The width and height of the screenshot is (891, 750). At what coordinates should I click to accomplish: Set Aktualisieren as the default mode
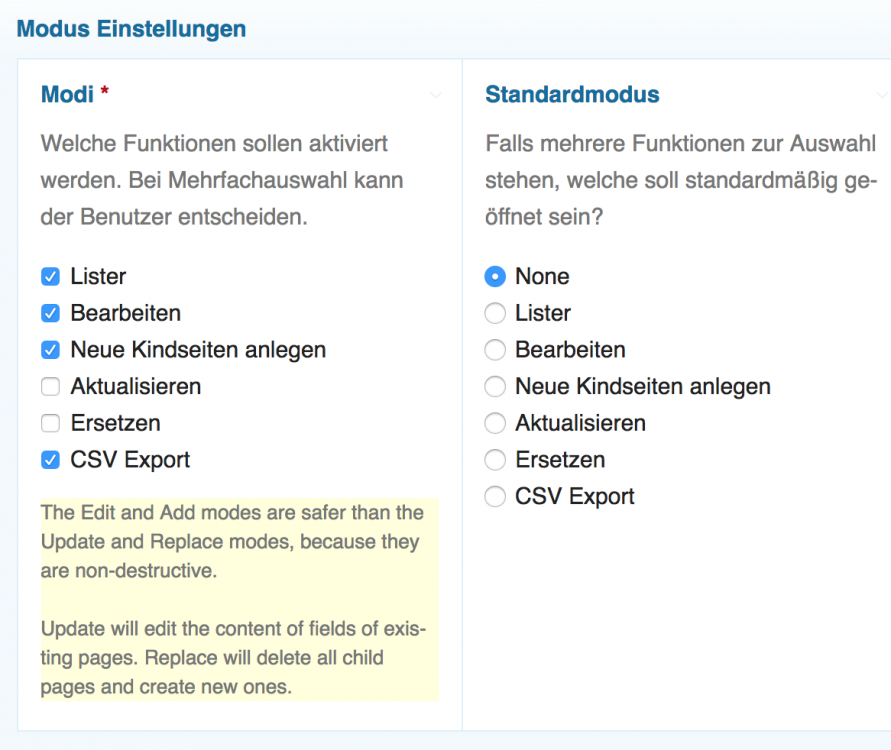click(495, 424)
